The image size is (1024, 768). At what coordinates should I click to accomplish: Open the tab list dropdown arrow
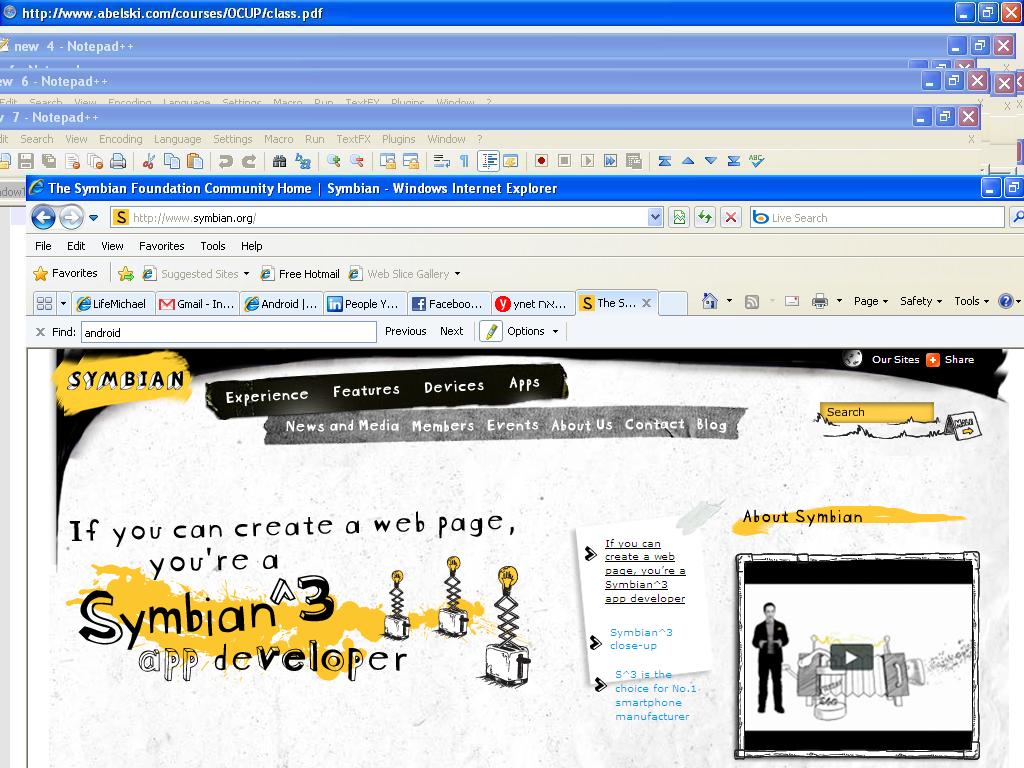[x=63, y=304]
